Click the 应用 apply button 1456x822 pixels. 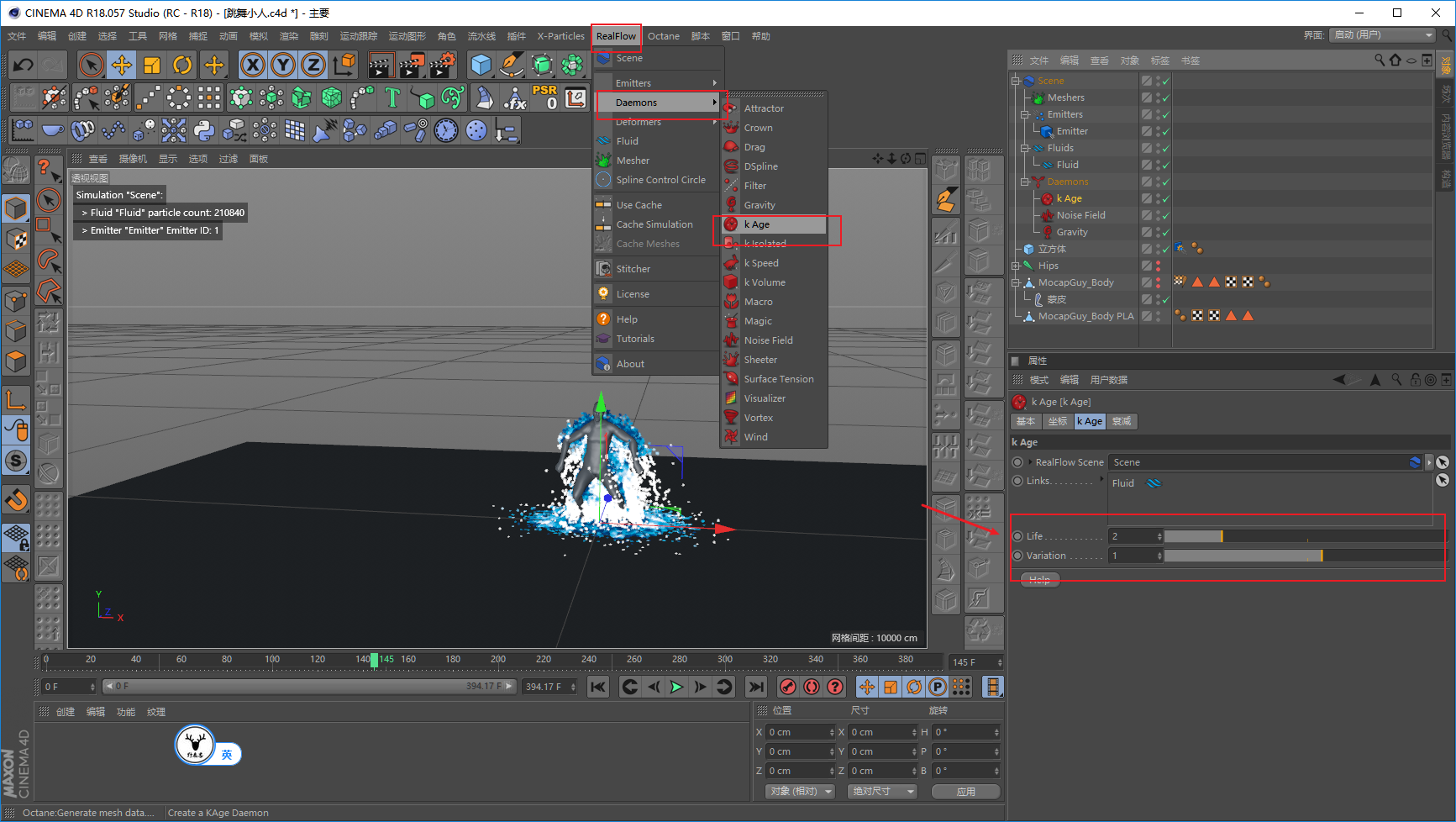(x=966, y=792)
